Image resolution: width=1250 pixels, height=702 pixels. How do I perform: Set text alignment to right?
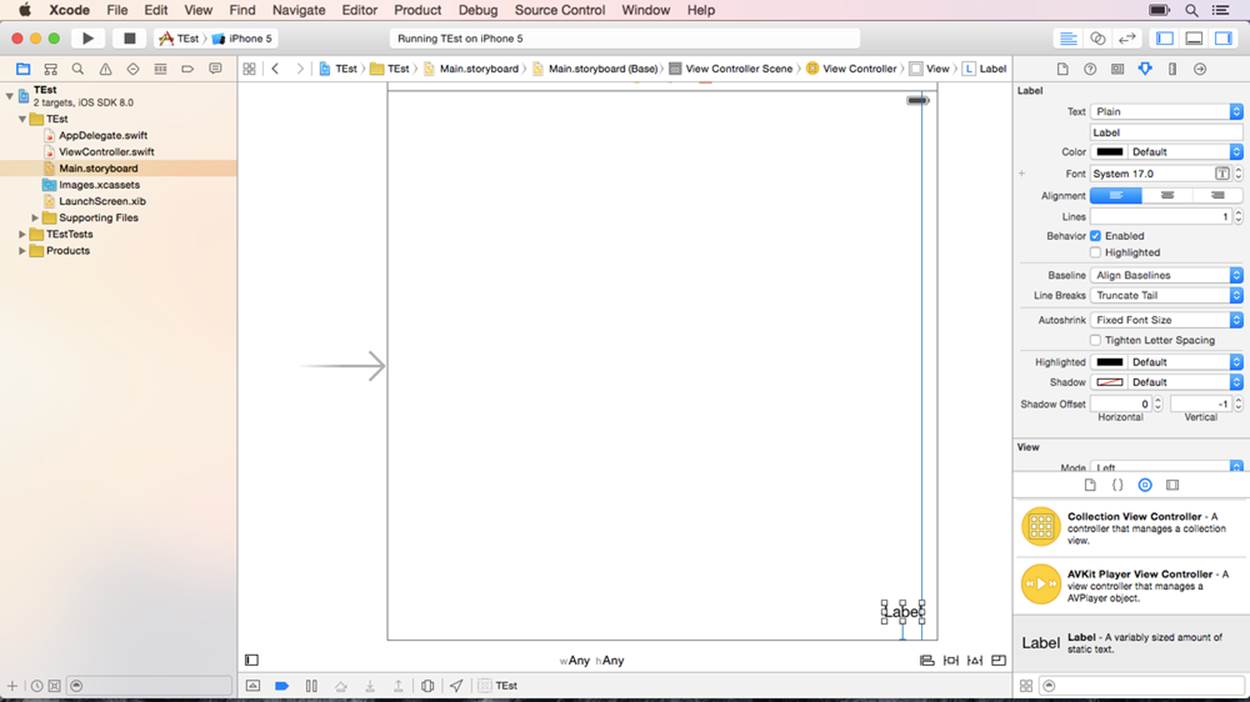point(1218,195)
